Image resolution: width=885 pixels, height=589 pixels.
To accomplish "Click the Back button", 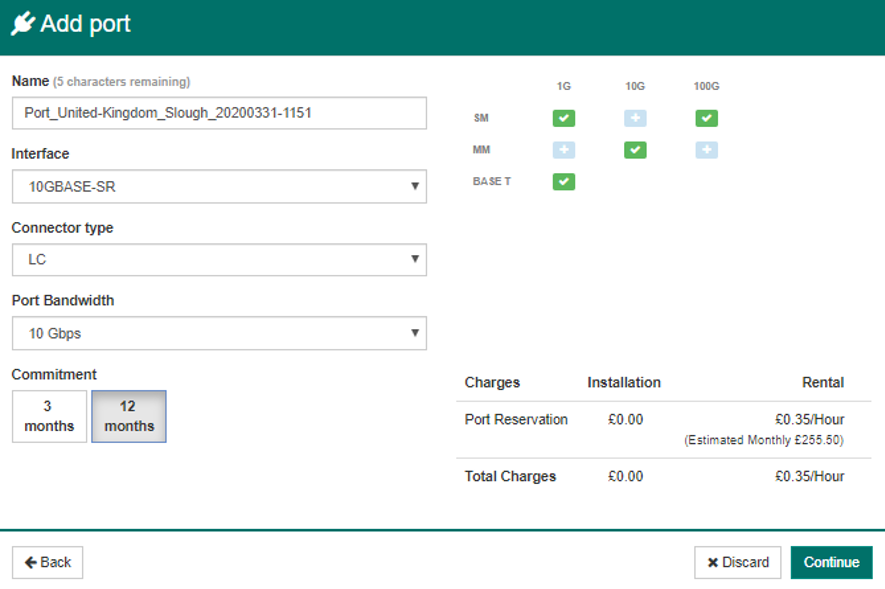I will [47, 562].
